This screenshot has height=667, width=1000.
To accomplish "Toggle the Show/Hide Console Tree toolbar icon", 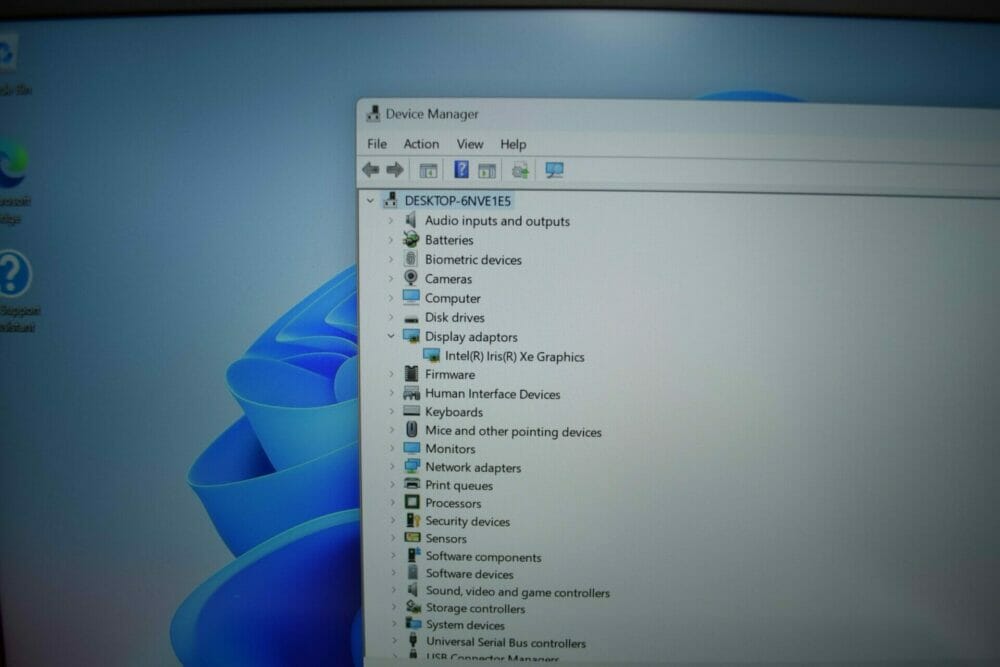I will [x=428, y=170].
